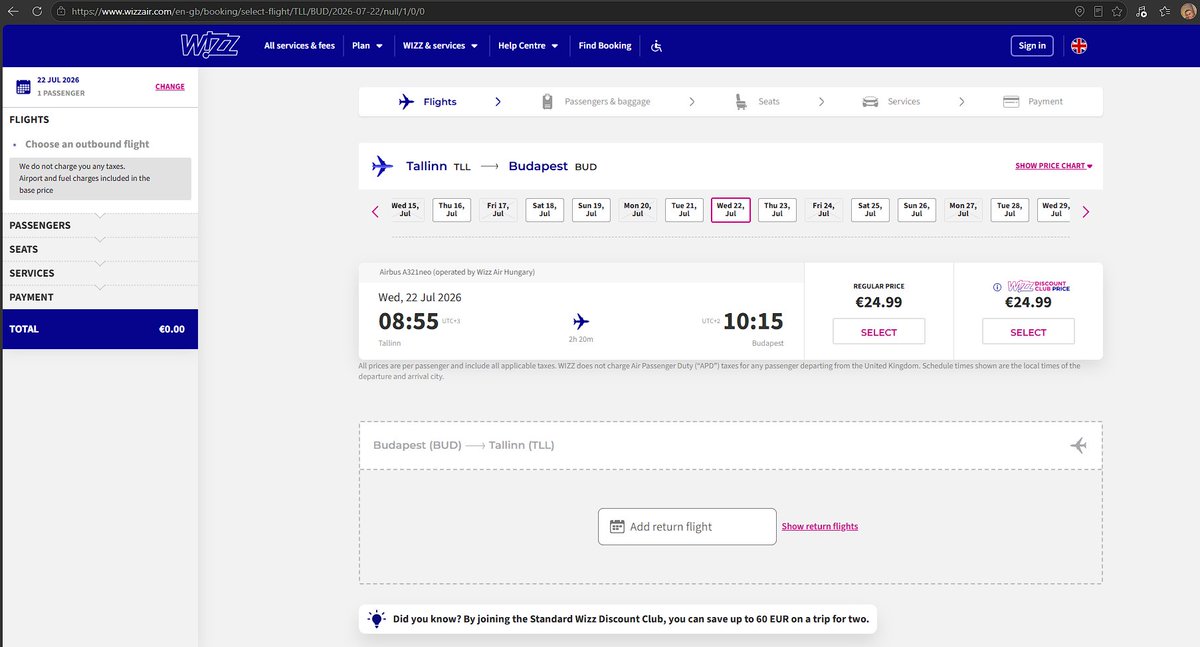Show earlier dates with left arrow
Screen dimensions: 1200x647
(x=375, y=211)
